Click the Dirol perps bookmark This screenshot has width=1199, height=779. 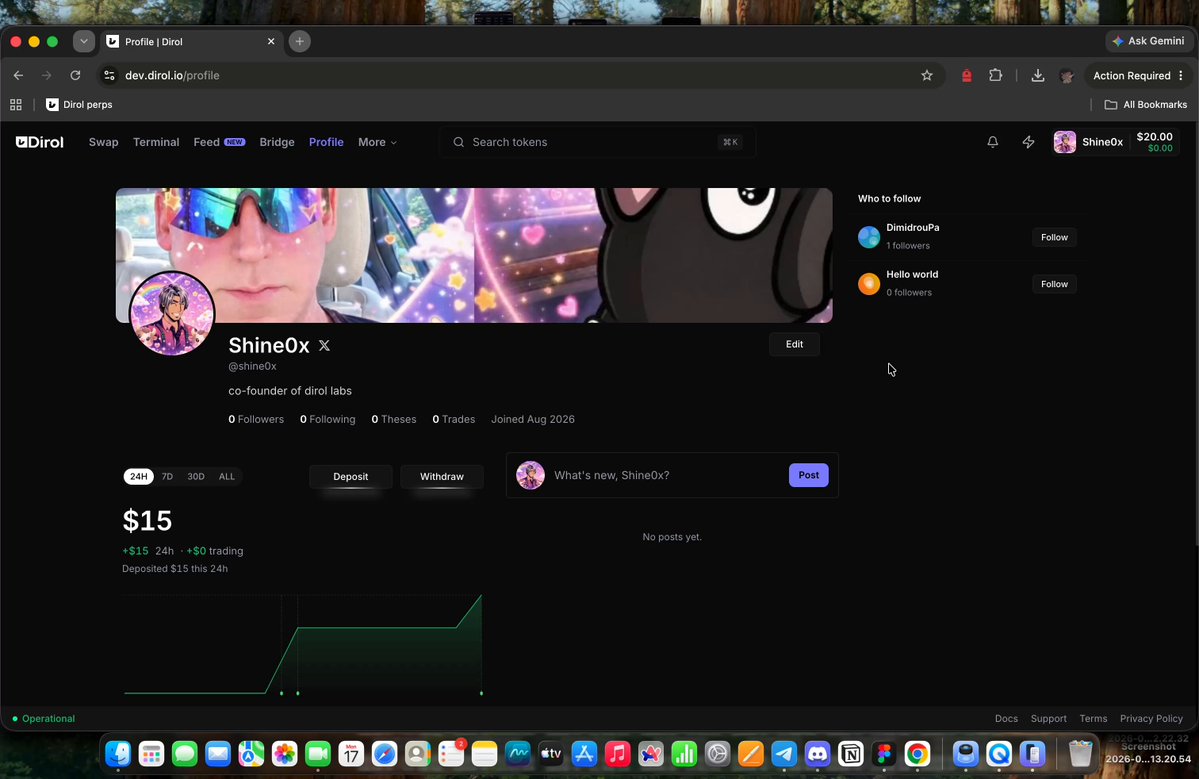[x=79, y=105]
